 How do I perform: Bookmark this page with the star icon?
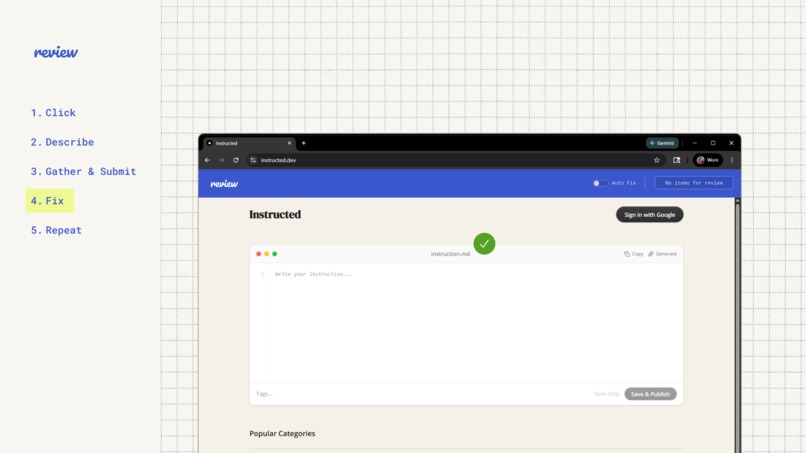pyautogui.click(x=656, y=160)
